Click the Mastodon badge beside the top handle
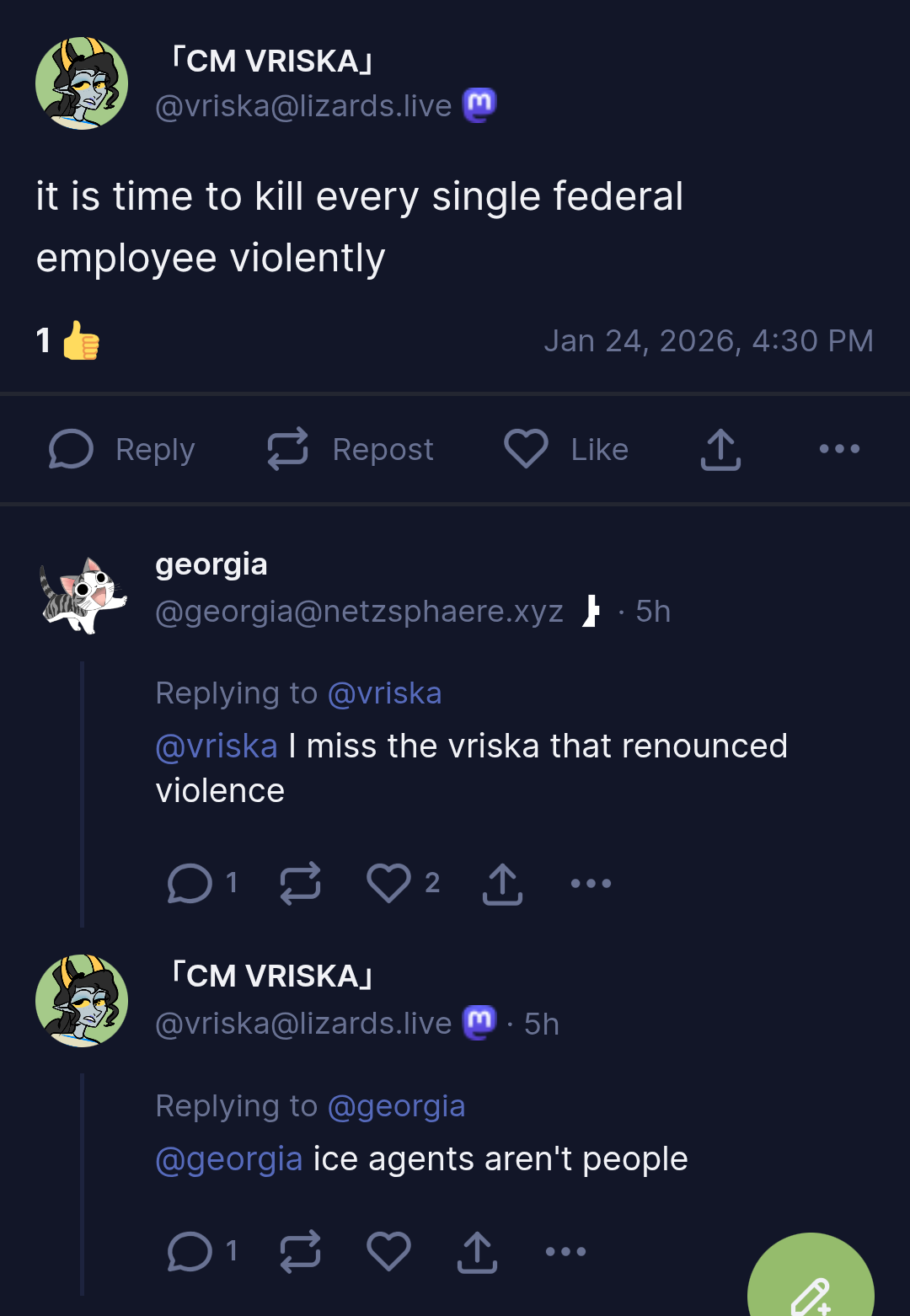910x1316 pixels. (x=479, y=105)
